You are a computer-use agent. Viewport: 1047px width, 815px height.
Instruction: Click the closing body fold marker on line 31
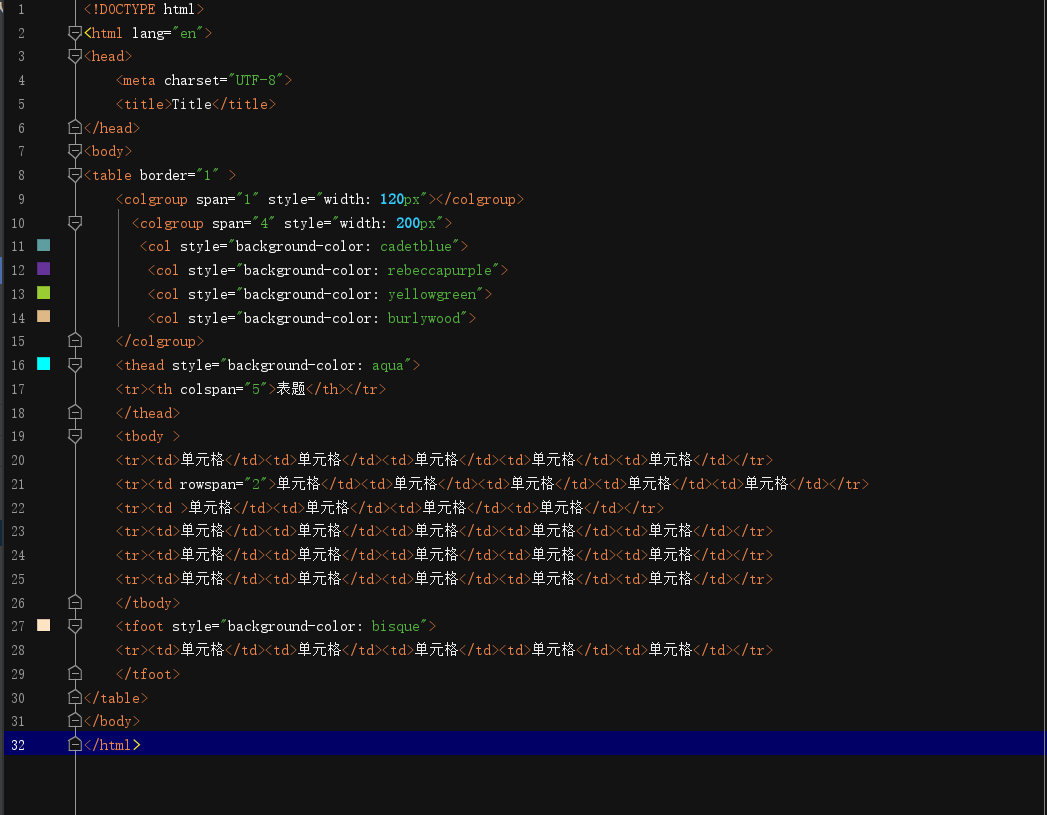point(75,721)
